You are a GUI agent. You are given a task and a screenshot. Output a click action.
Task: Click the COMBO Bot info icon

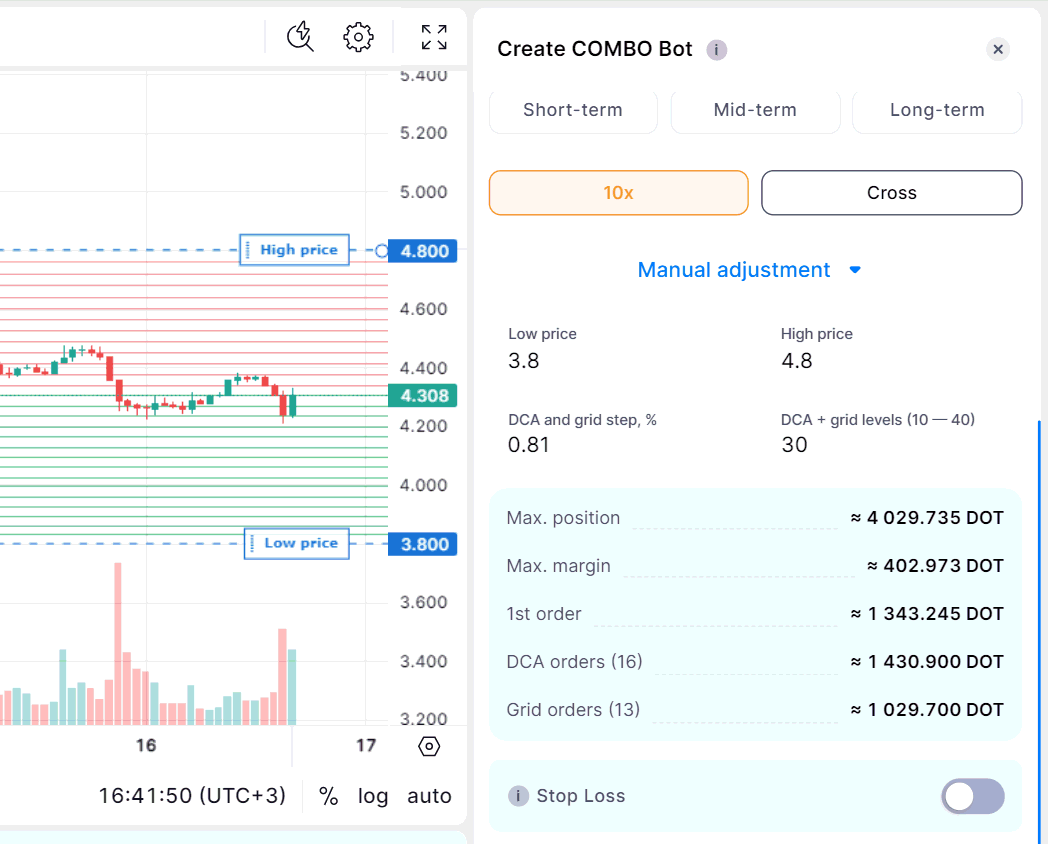(716, 50)
